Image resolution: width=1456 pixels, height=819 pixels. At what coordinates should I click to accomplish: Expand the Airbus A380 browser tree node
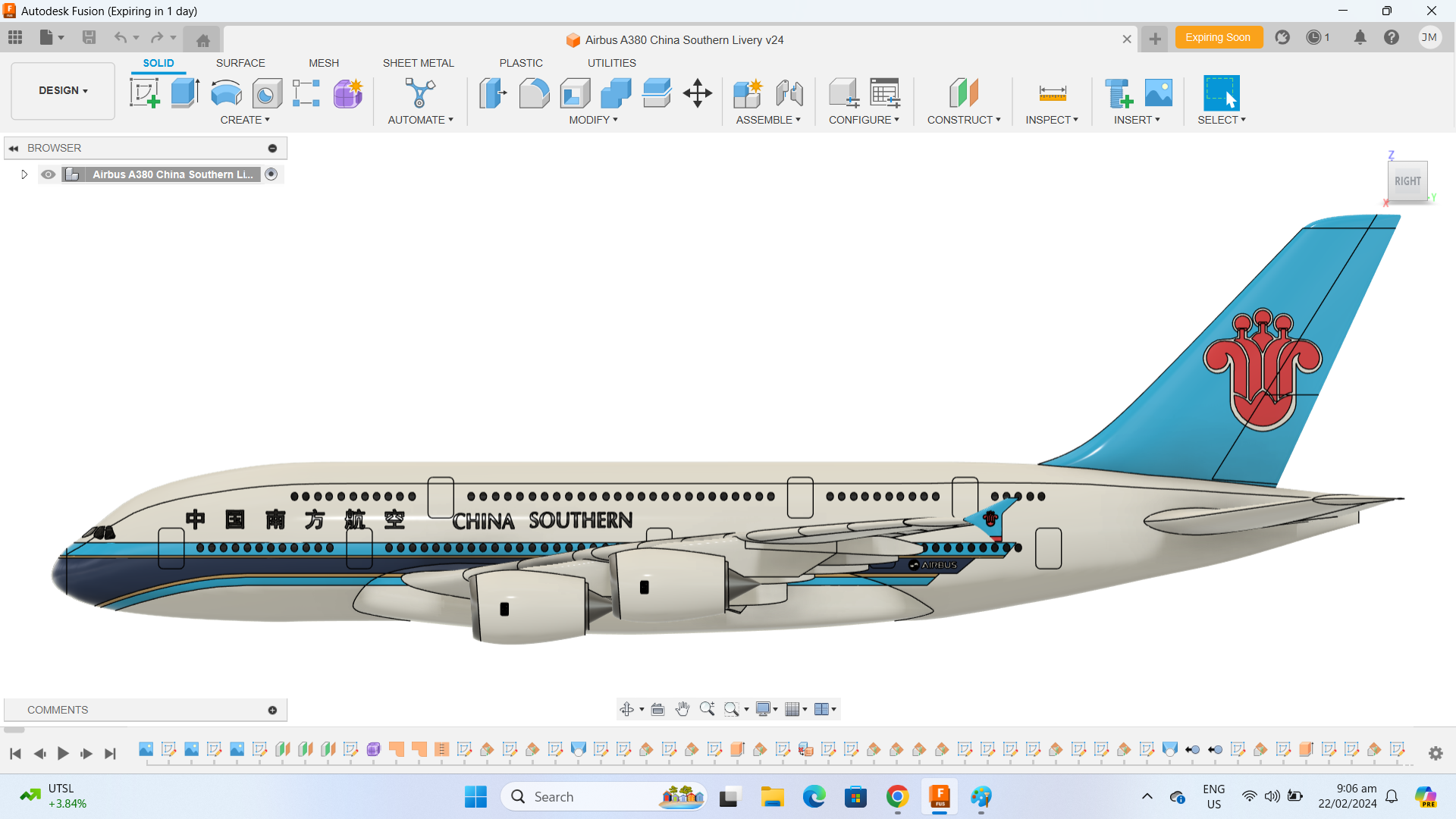24,174
